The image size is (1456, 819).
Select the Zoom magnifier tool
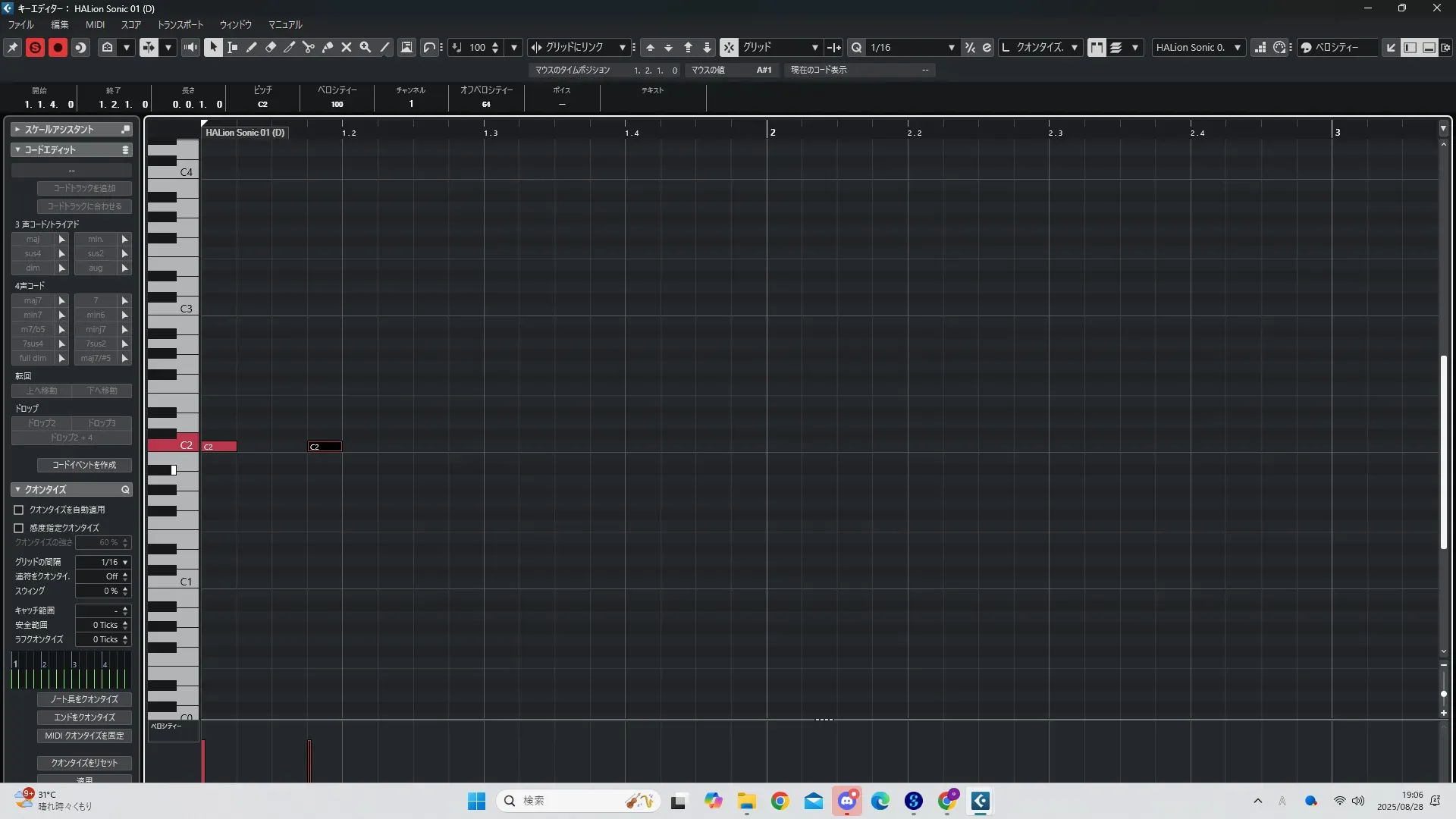(x=366, y=47)
